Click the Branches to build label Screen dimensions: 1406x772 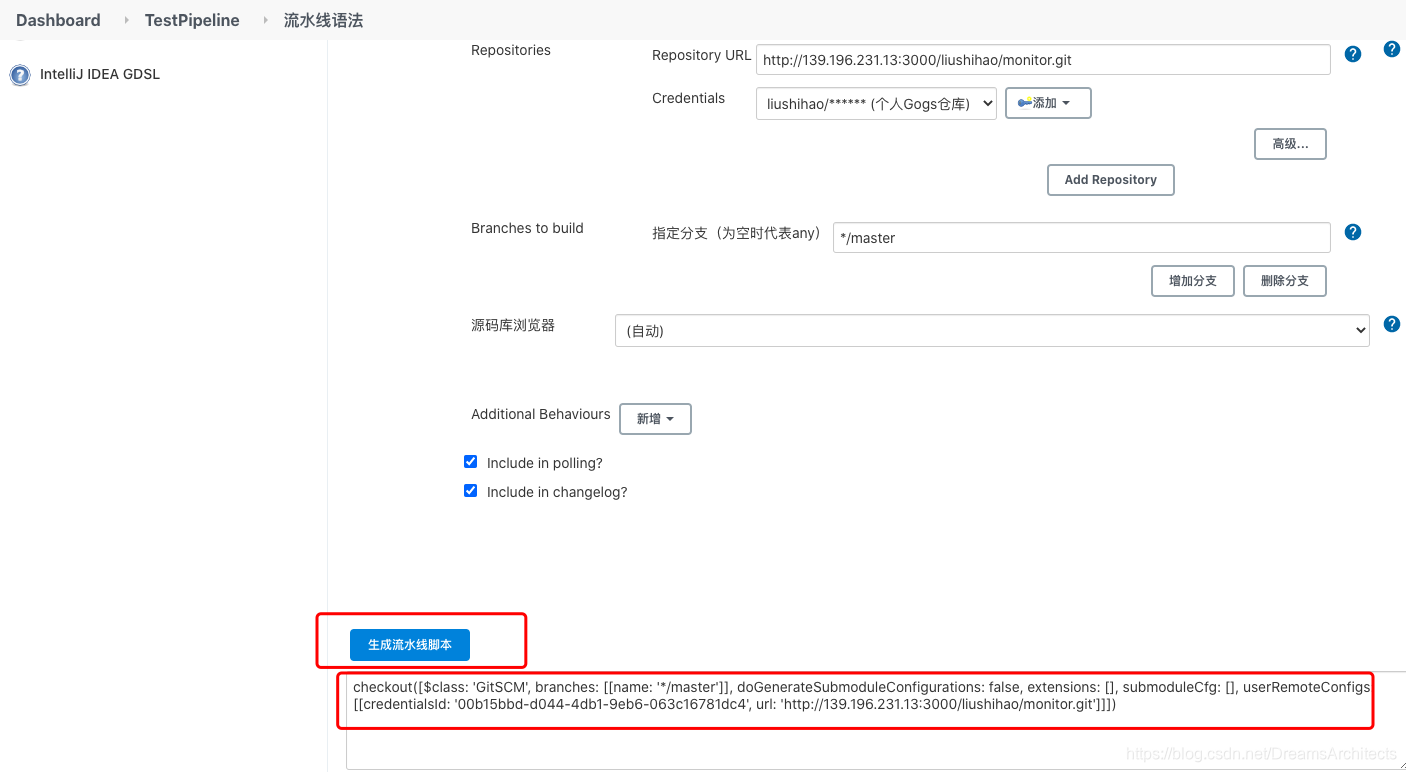[527, 228]
